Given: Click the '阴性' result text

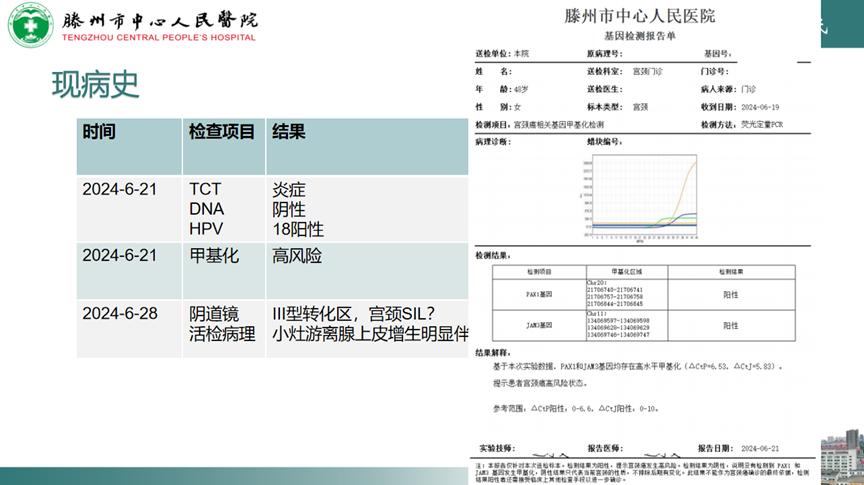Looking at the screenshot, I should [x=289, y=209].
